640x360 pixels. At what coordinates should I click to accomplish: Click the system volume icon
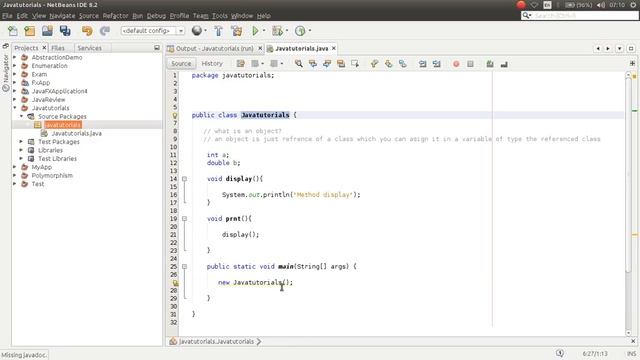[601, 5]
